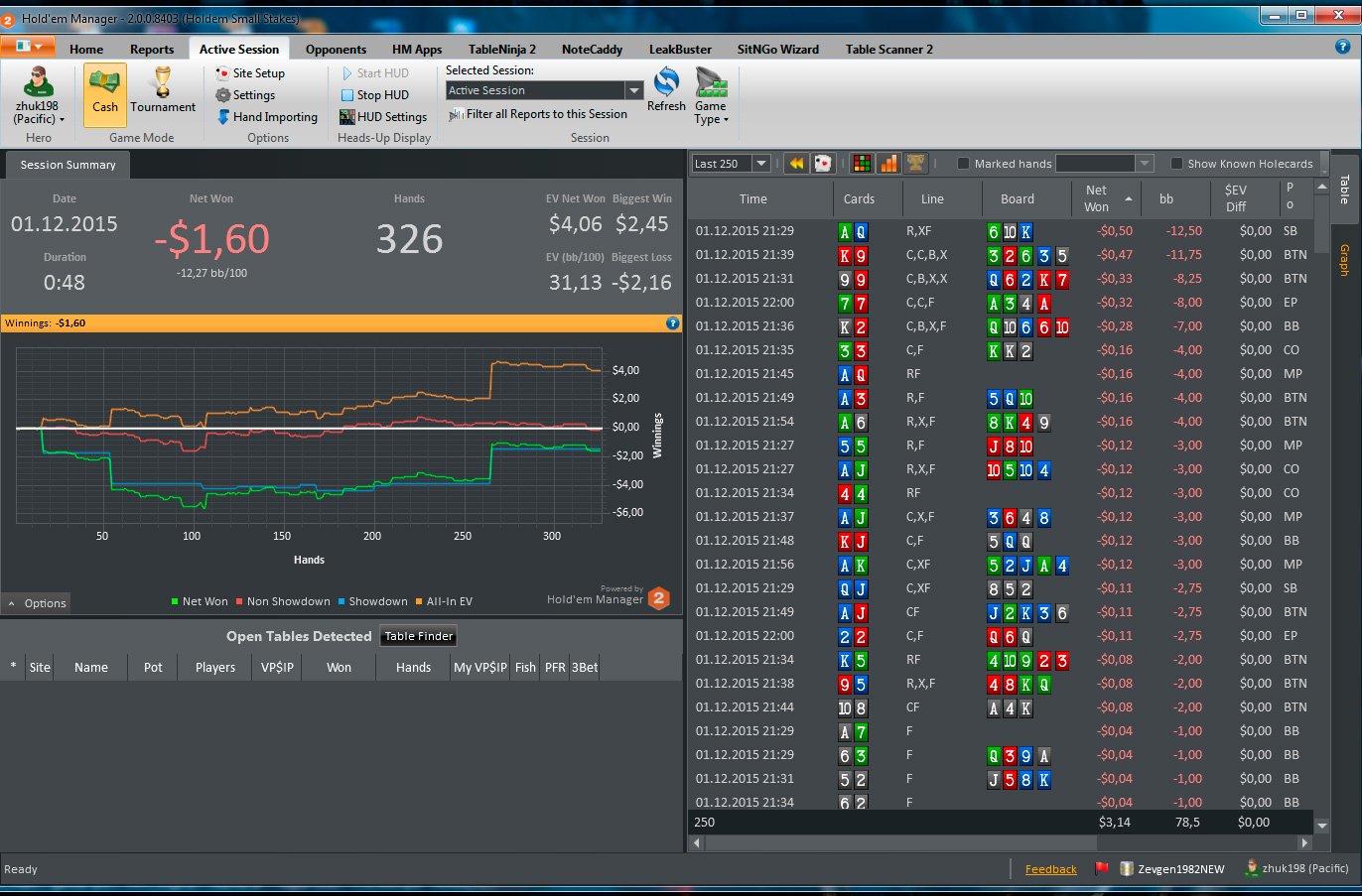Click the red flag icon in status bar

[1101, 868]
